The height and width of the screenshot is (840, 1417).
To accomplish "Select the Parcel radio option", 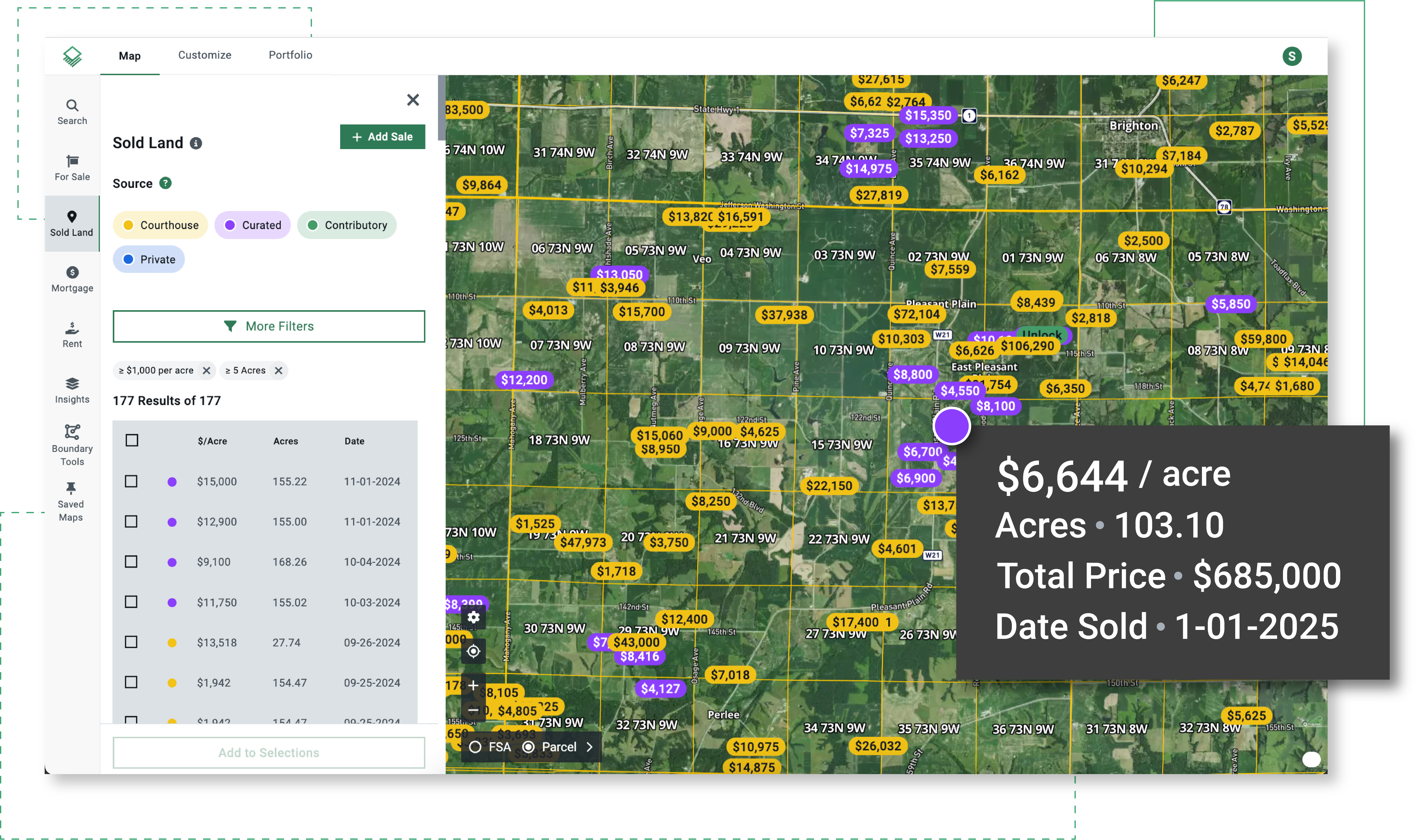I will pos(528,747).
